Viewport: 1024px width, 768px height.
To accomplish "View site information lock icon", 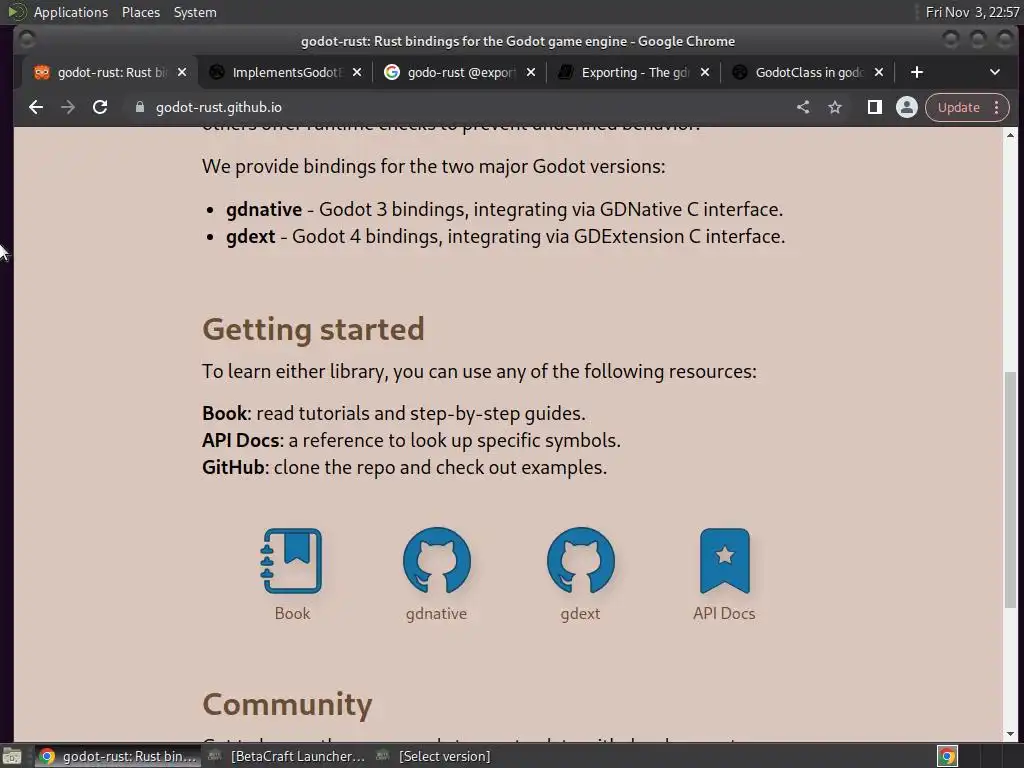I will coord(139,107).
